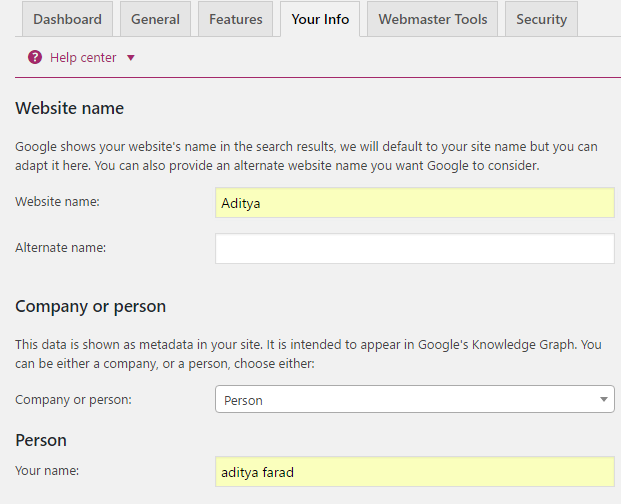Click the Your name field with aditya farad
This screenshot has height=504, width=621.
414,472
